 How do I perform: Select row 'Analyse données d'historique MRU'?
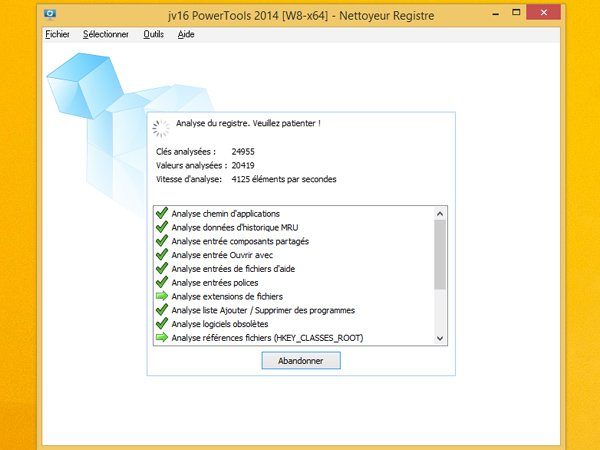click(x=294, y=227)
